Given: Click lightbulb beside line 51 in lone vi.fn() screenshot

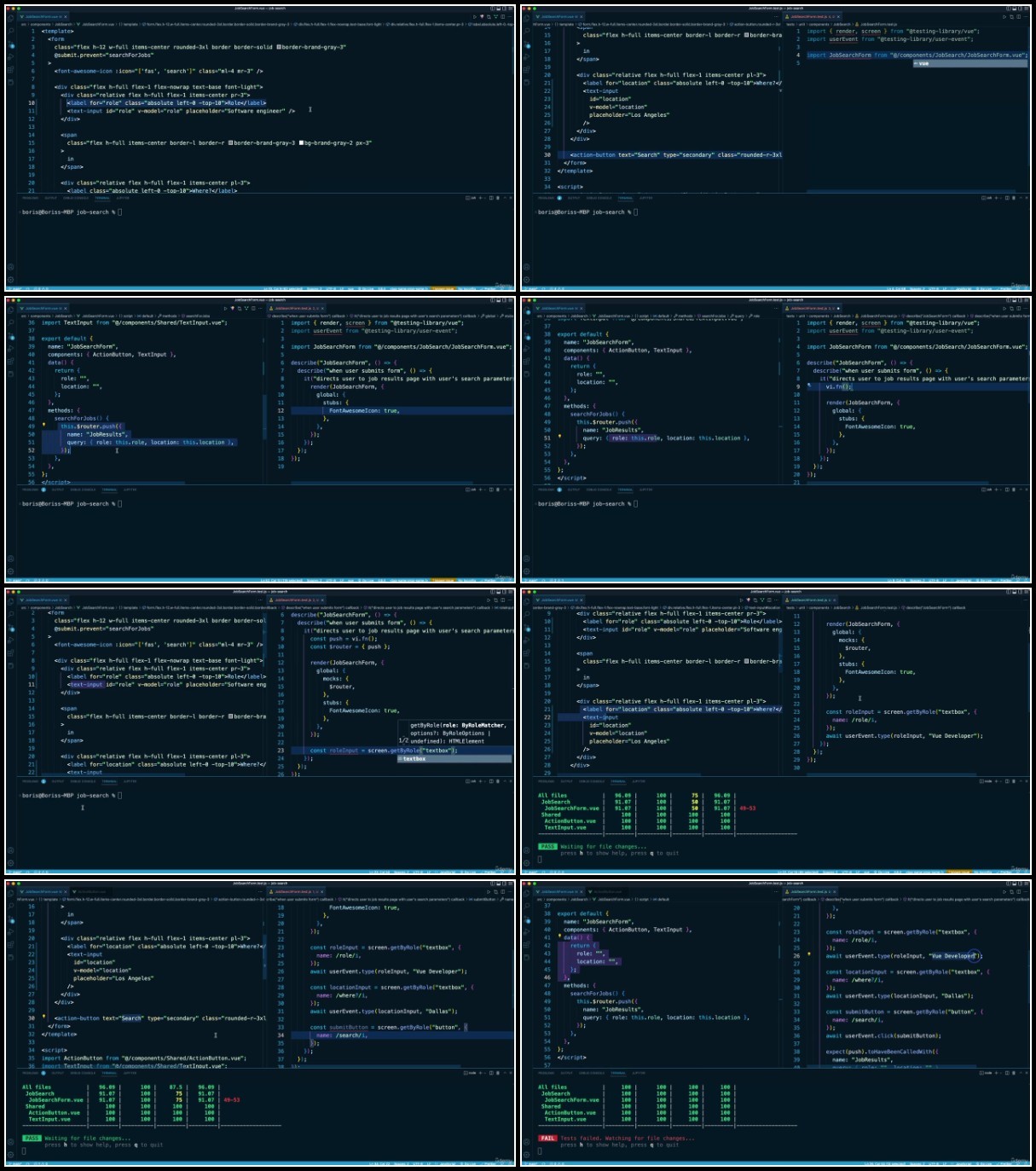Looking at the screenshot, I should pos(559,436).
